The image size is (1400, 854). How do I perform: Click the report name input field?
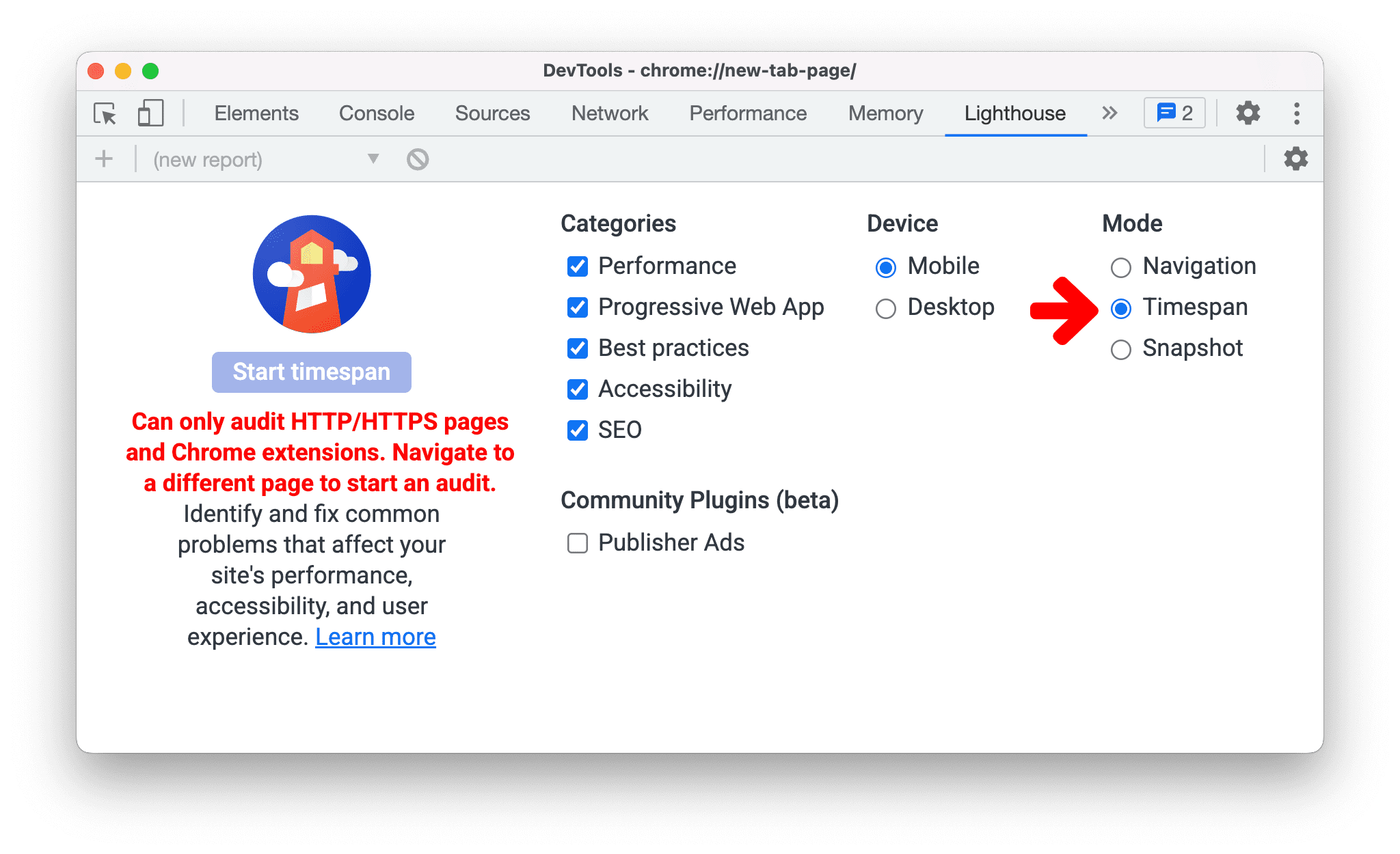click(248, 159)
